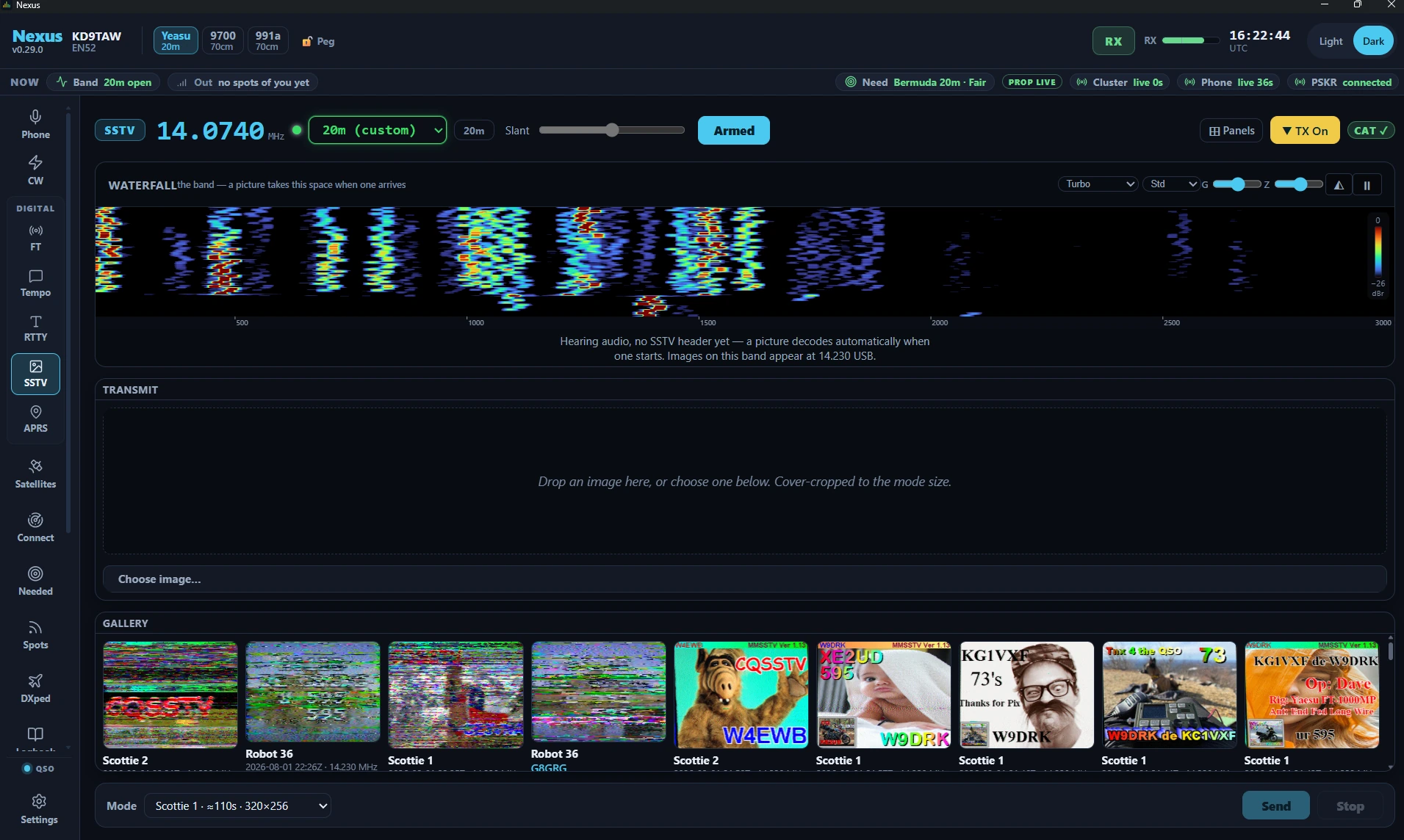Click the image drop zone in Transmit
Image resolution: width=1404 pixels, height=840 pixels.
744,481
